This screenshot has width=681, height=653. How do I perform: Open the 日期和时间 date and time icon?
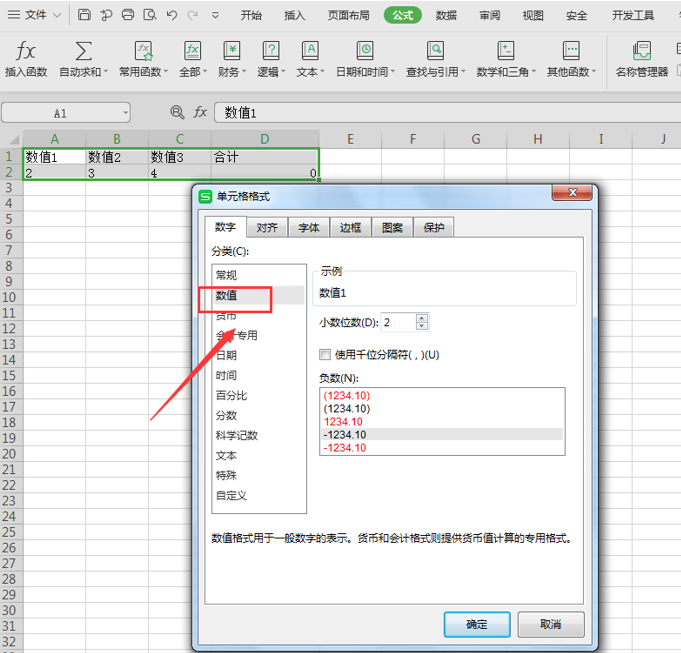(x=365, y=51)
